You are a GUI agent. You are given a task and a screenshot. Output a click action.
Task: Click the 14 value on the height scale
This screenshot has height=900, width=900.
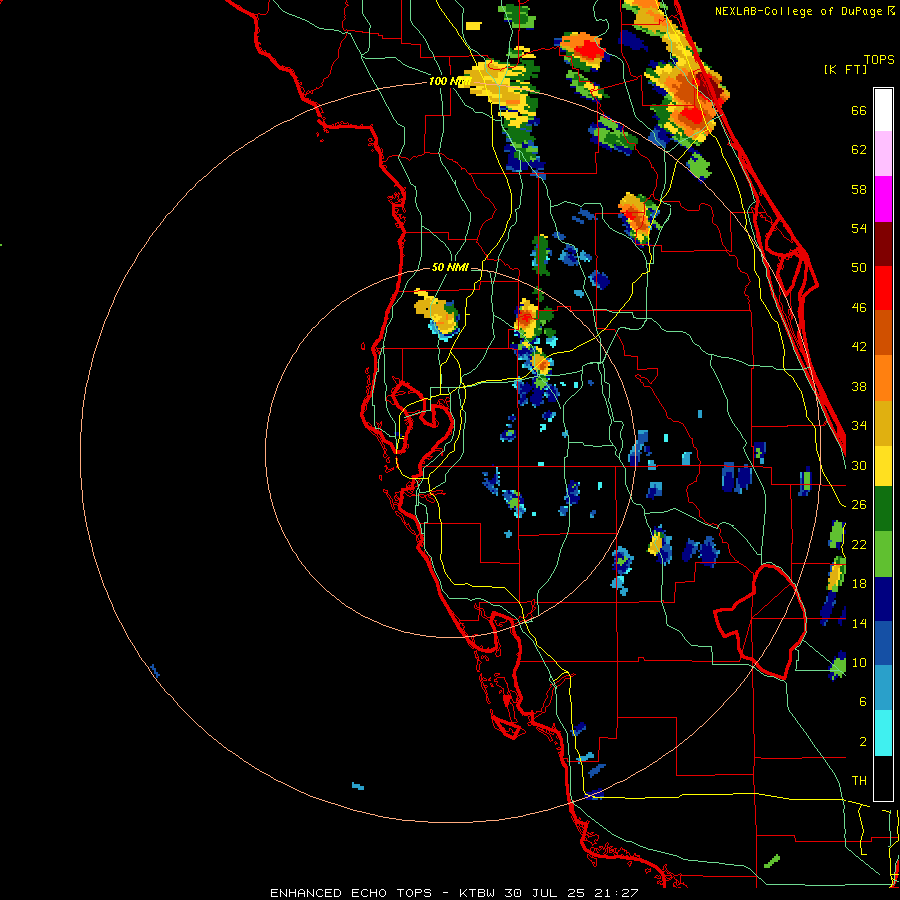coord(859,623)
